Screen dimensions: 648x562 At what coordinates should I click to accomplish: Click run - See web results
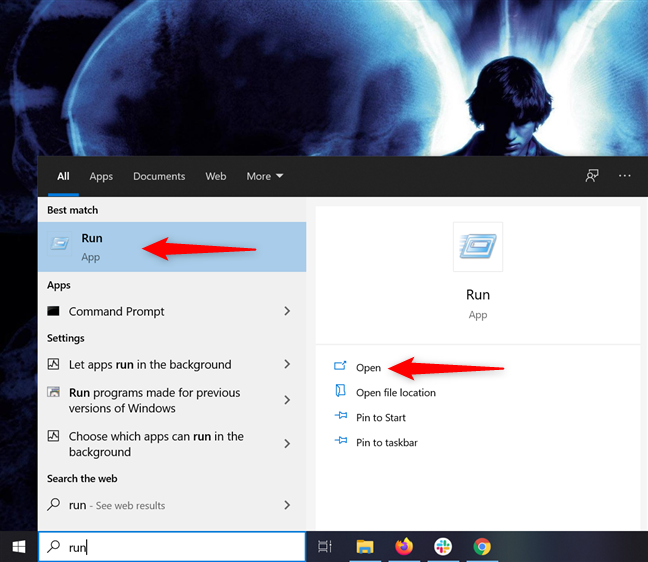(172, 505)
